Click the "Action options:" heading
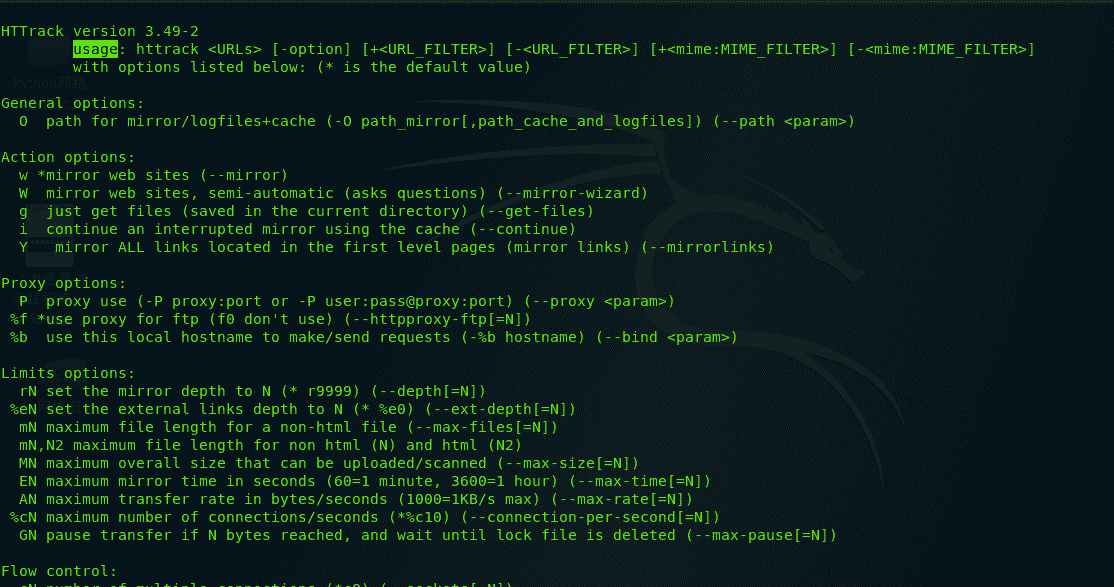The height and width of the screenshot is (587, 1114). tap(68, 157)
